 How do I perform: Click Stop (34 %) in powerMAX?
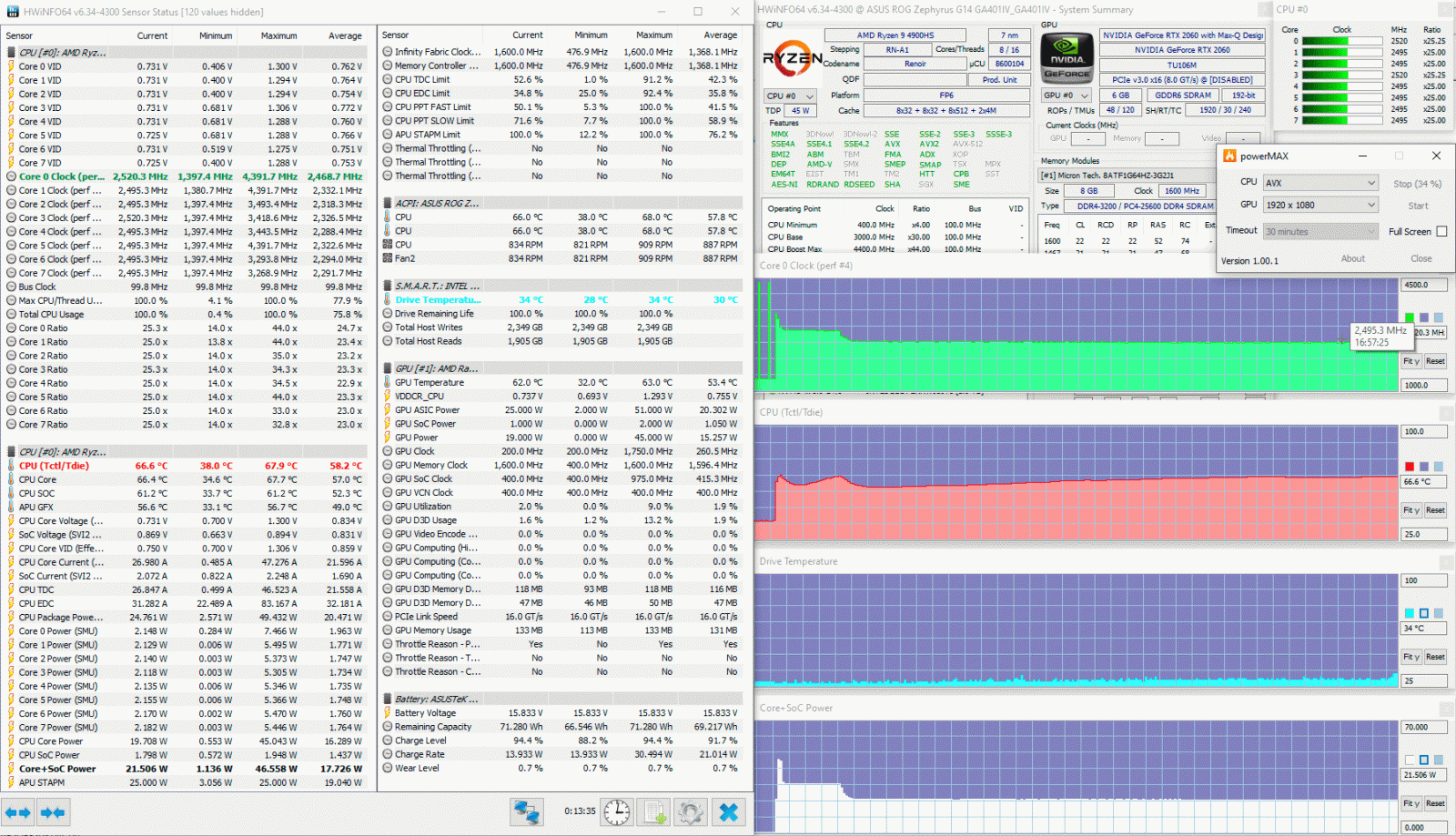pos(1417,184)
